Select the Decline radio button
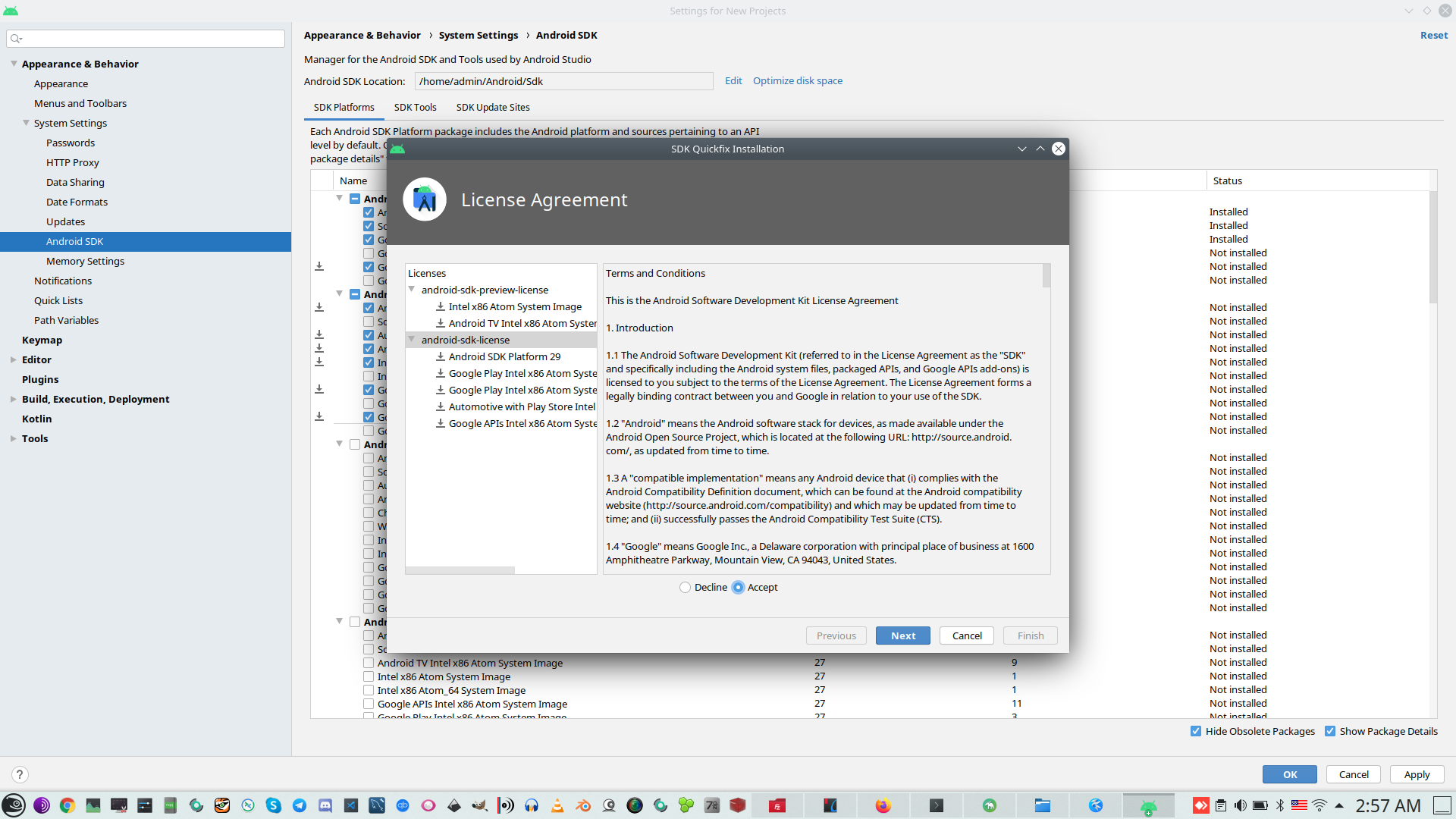This screenshot has width=1456, height=819. point(686,588)
